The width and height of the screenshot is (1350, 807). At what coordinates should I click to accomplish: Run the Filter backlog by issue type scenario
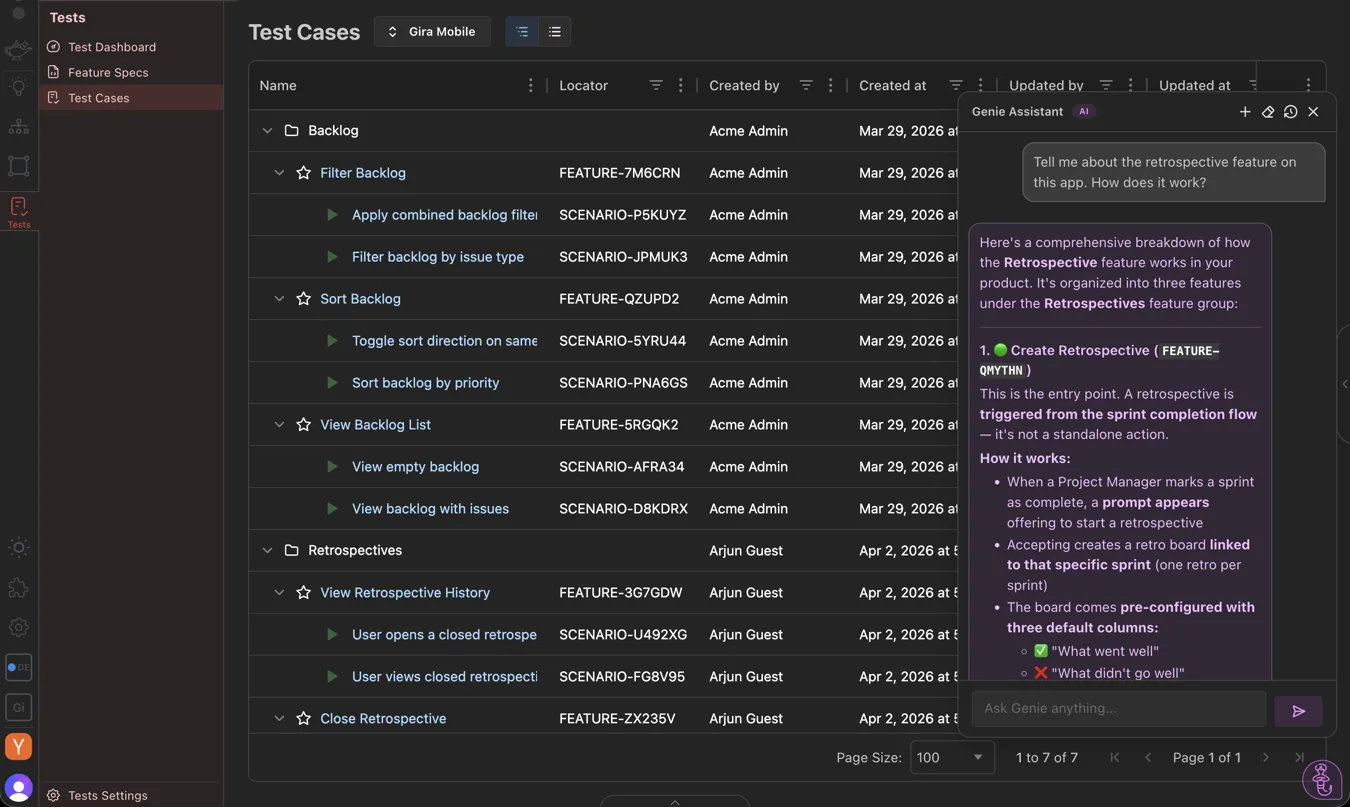tap(332, 257)
